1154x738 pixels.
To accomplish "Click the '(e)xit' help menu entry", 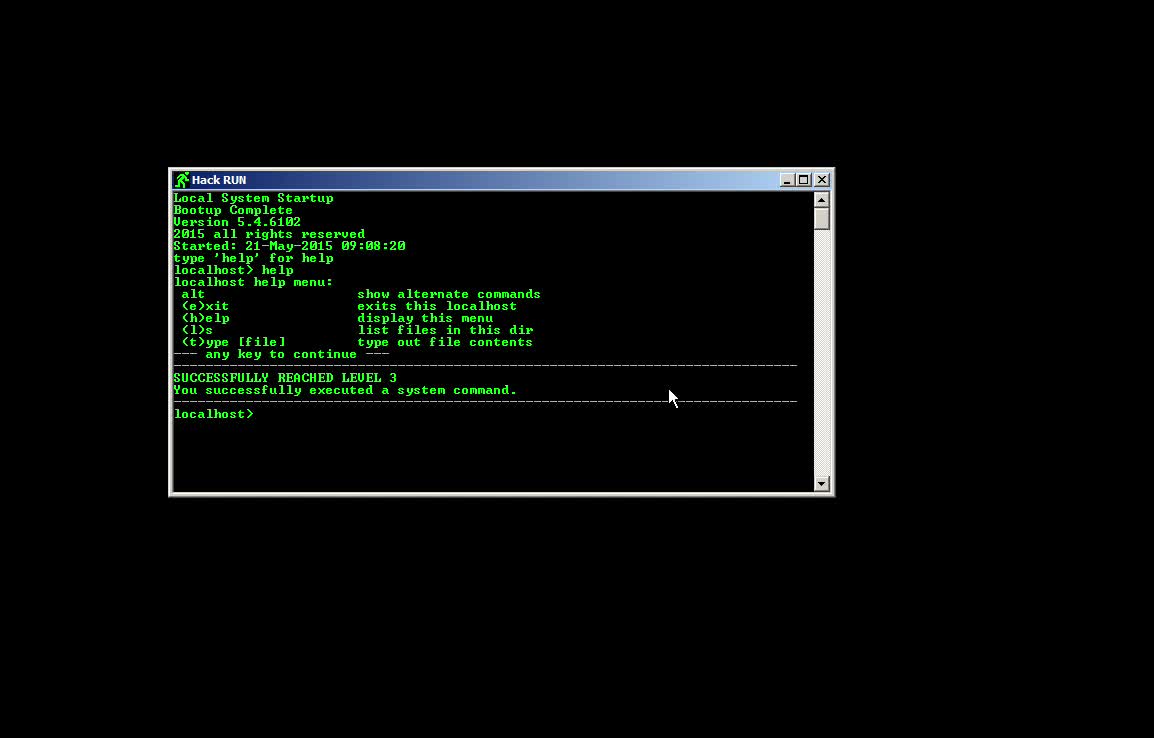I will coord(205,306).
